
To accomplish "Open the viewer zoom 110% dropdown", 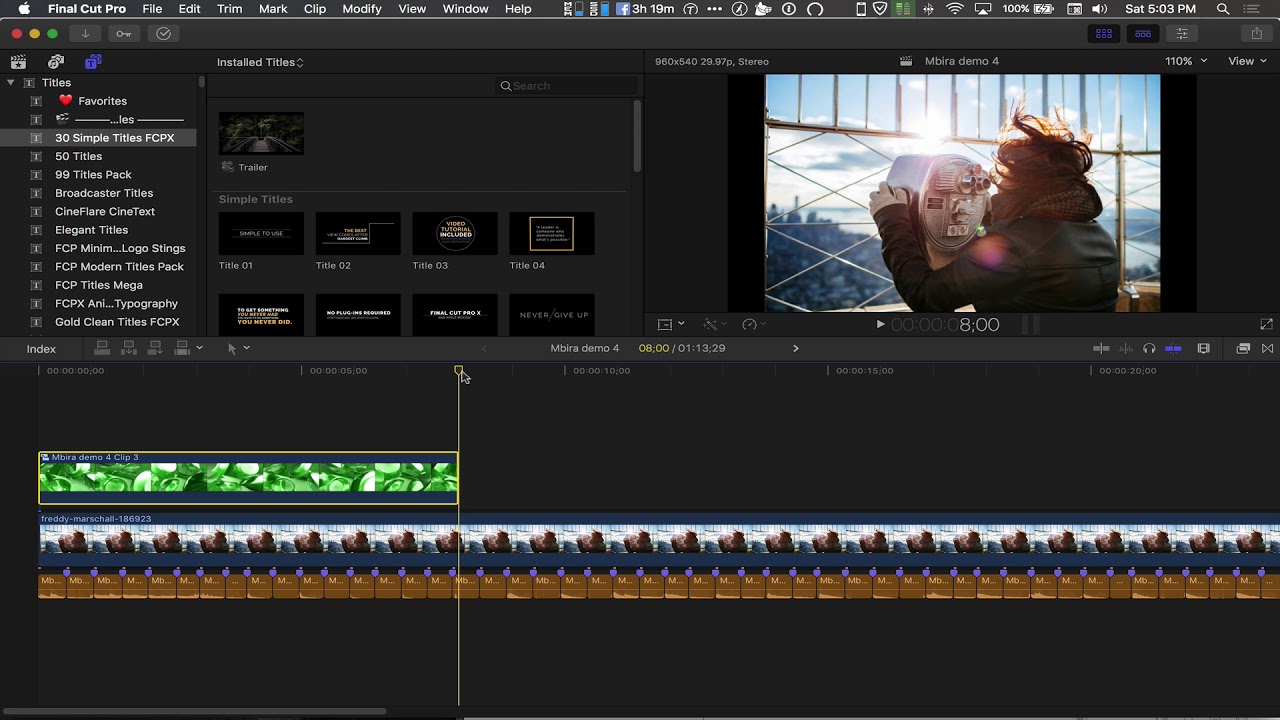I will coord(1186,61).
